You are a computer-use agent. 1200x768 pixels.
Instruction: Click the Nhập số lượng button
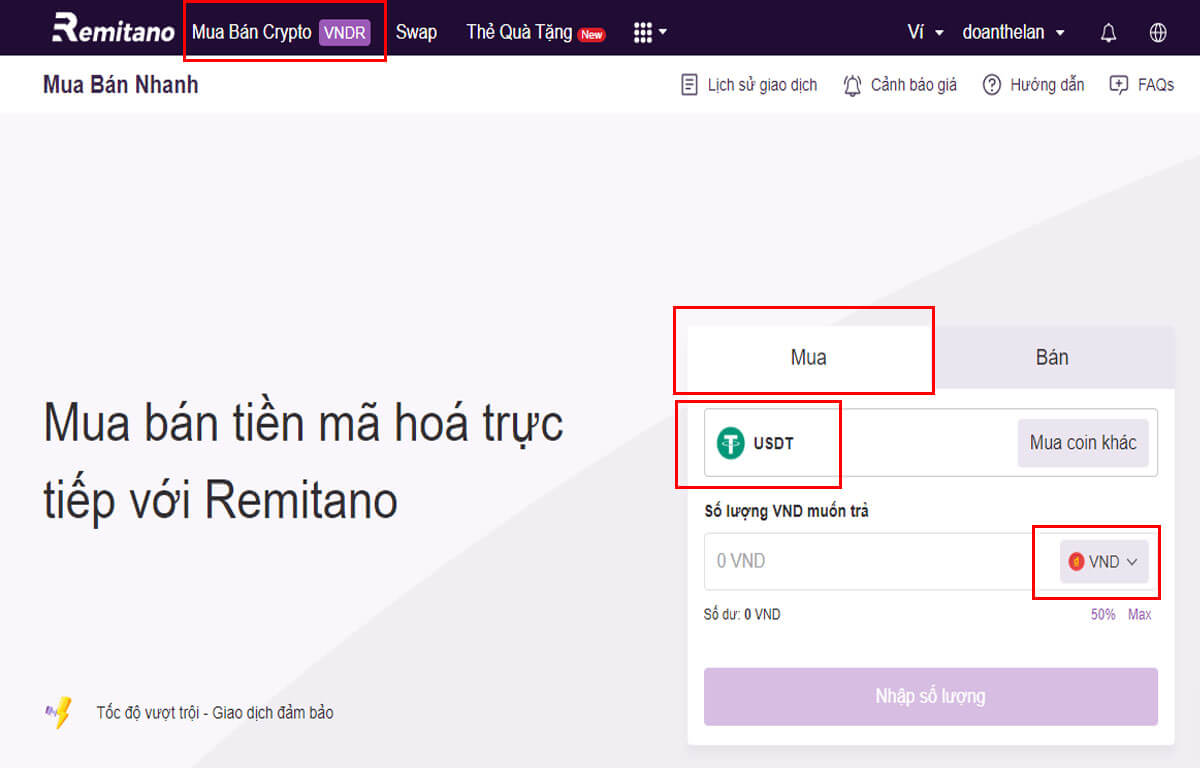pos(930,696)
